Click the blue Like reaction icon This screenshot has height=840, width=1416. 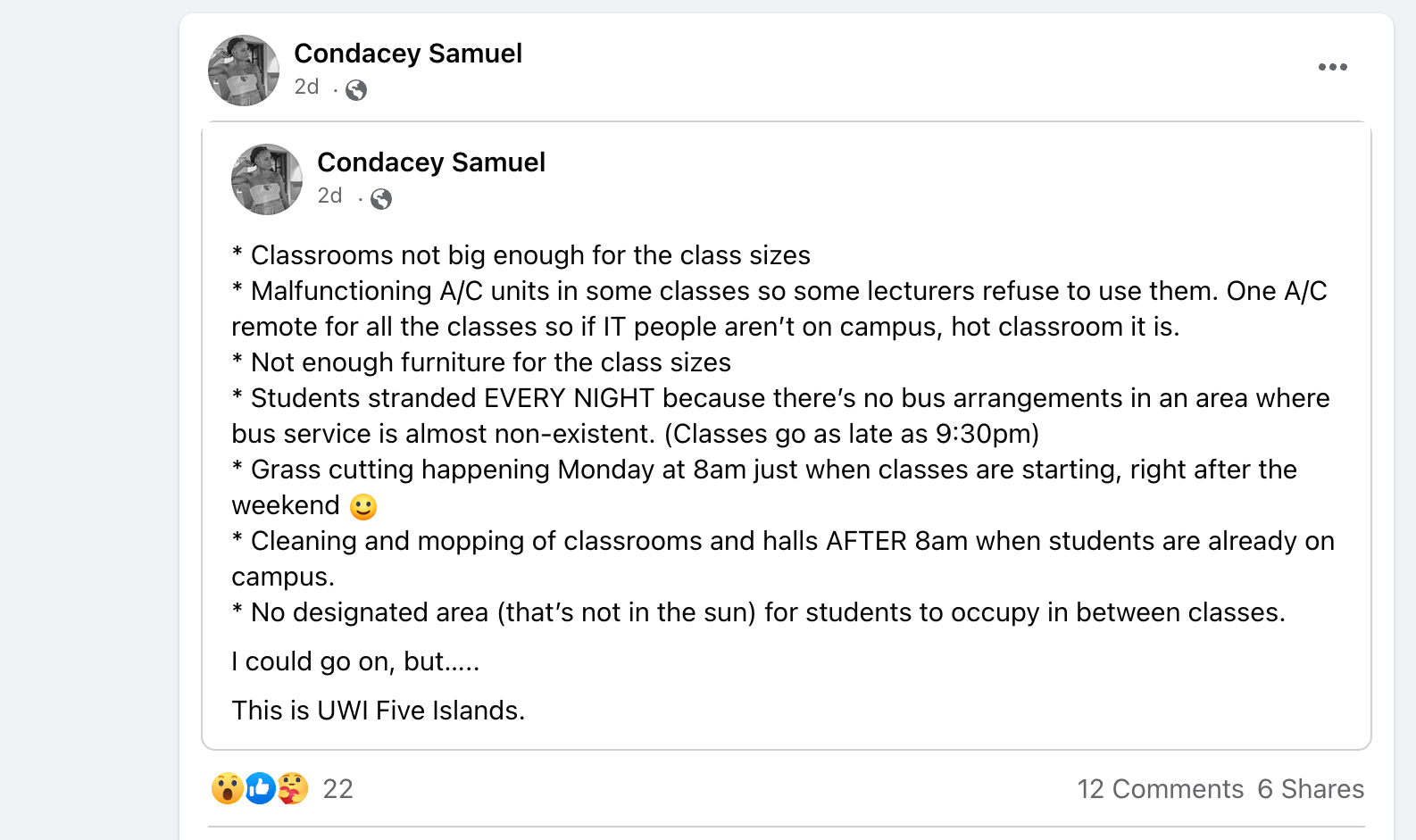point(260,788)
